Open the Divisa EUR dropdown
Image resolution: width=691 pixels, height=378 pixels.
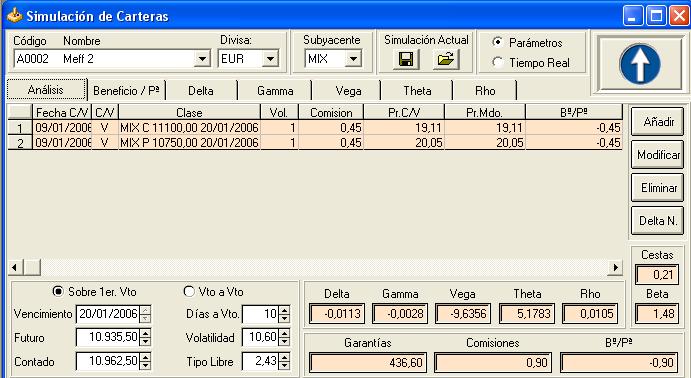270,59
